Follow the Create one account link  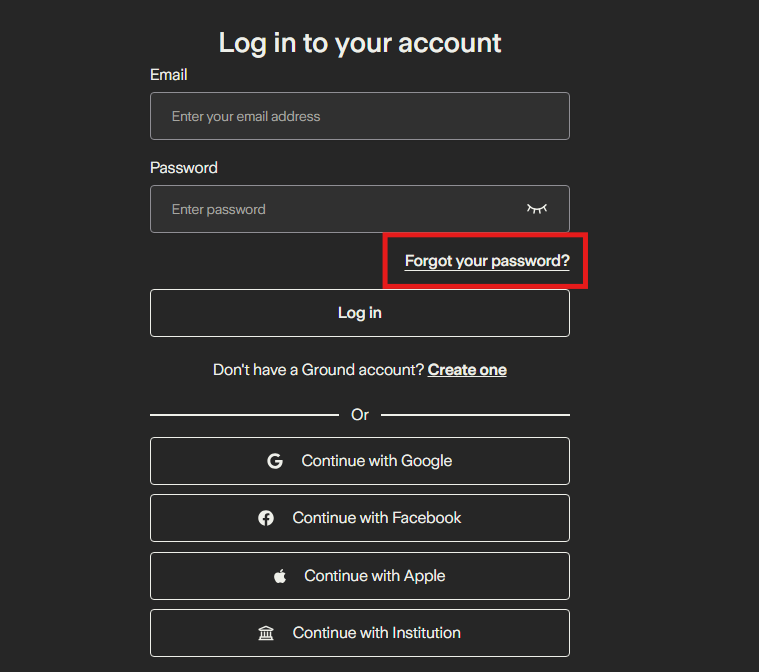click(467, 370)
